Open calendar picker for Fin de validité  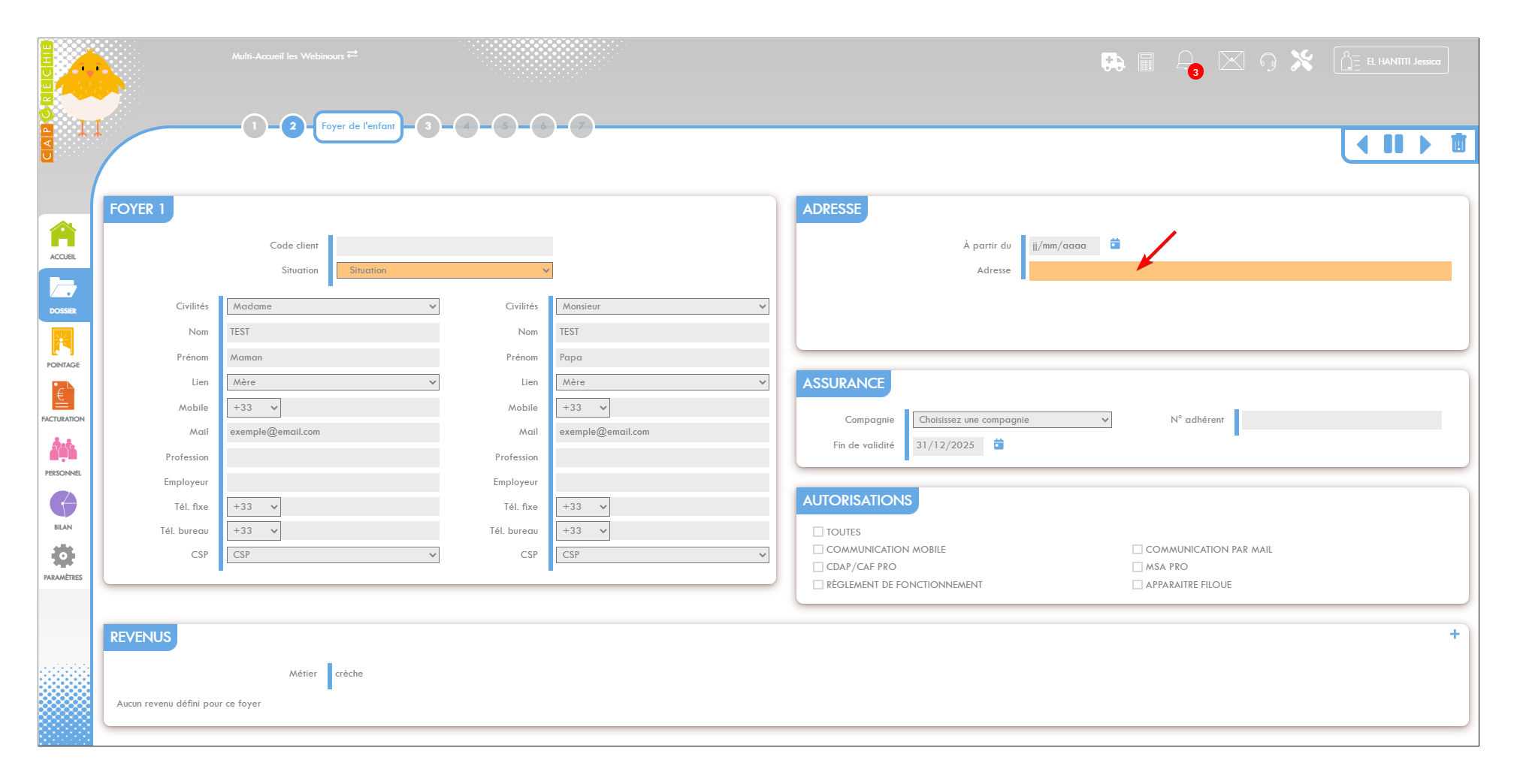click(x=999, y=445)
